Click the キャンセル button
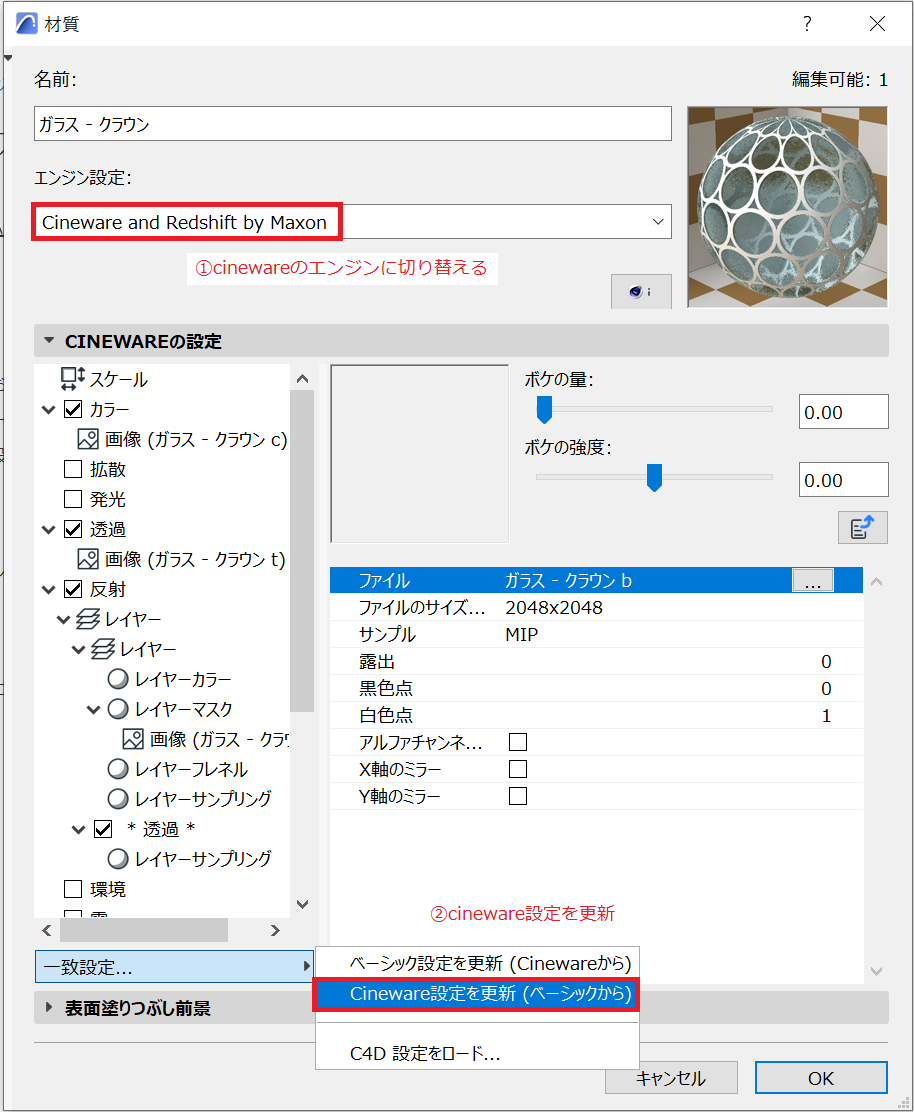 (x=671, y=1078)
